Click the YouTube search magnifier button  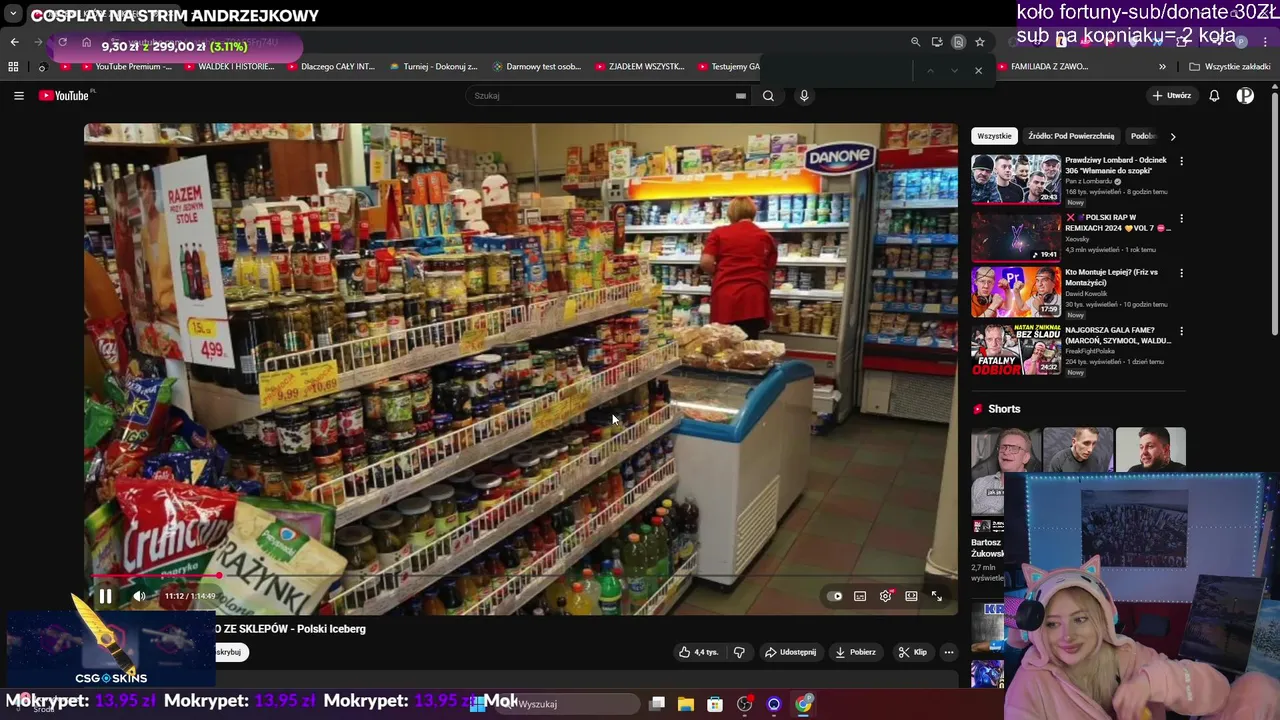(x=768, y=96)
